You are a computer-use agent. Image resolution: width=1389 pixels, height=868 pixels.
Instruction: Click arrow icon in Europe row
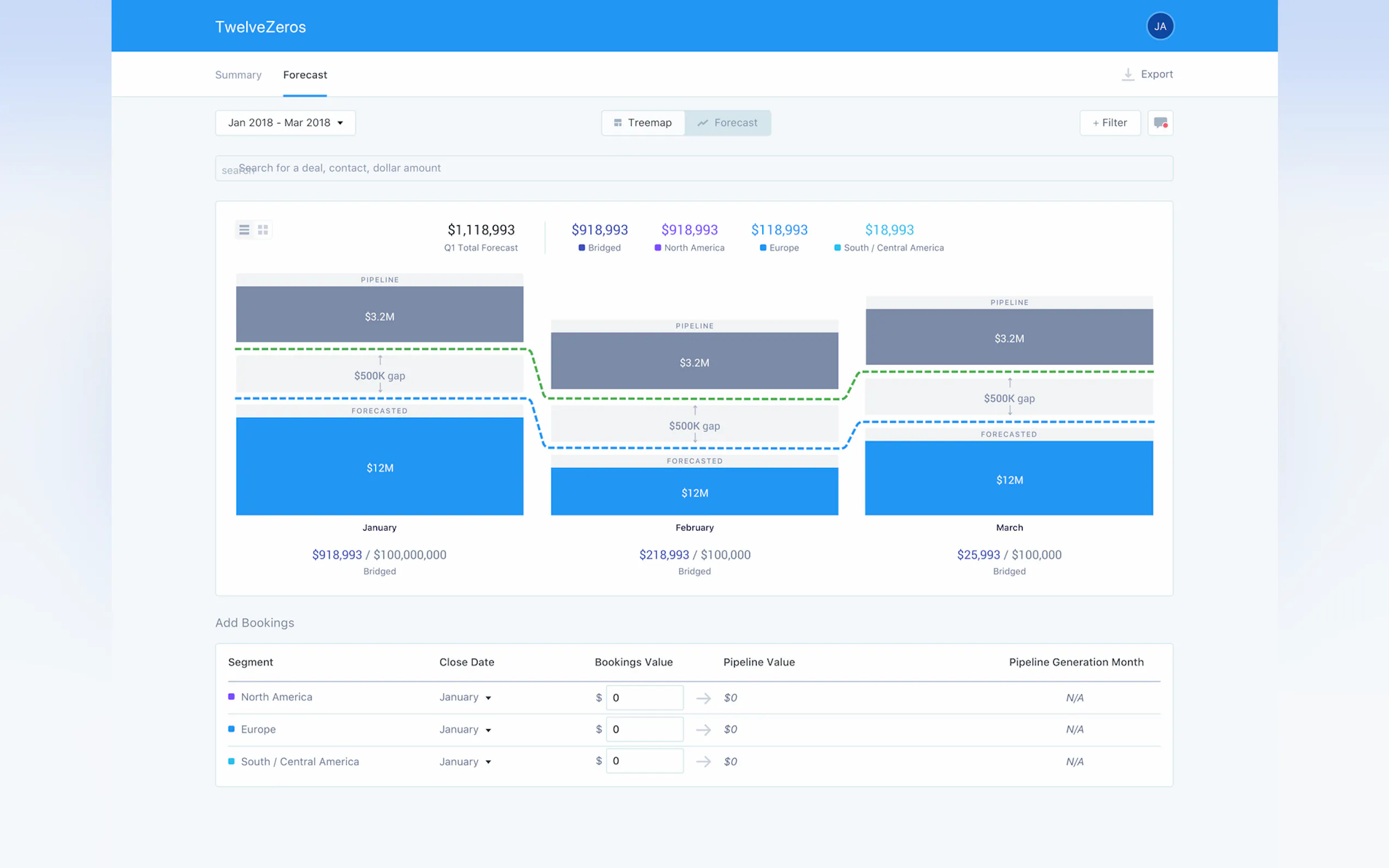pos(703,730)
